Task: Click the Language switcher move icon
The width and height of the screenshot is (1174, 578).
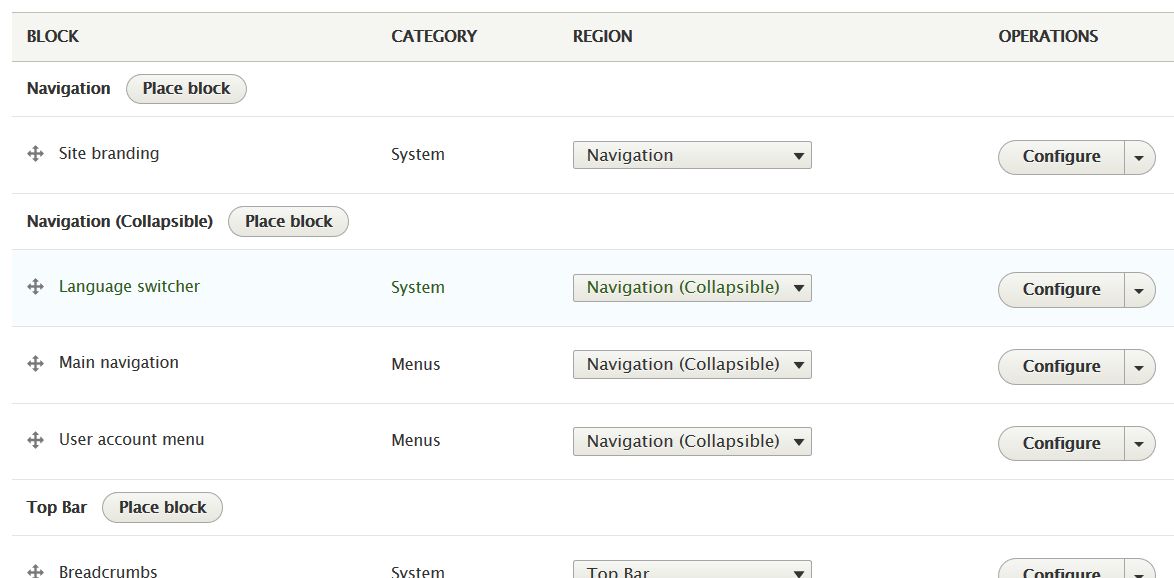Action: click(x=37, y=287)
